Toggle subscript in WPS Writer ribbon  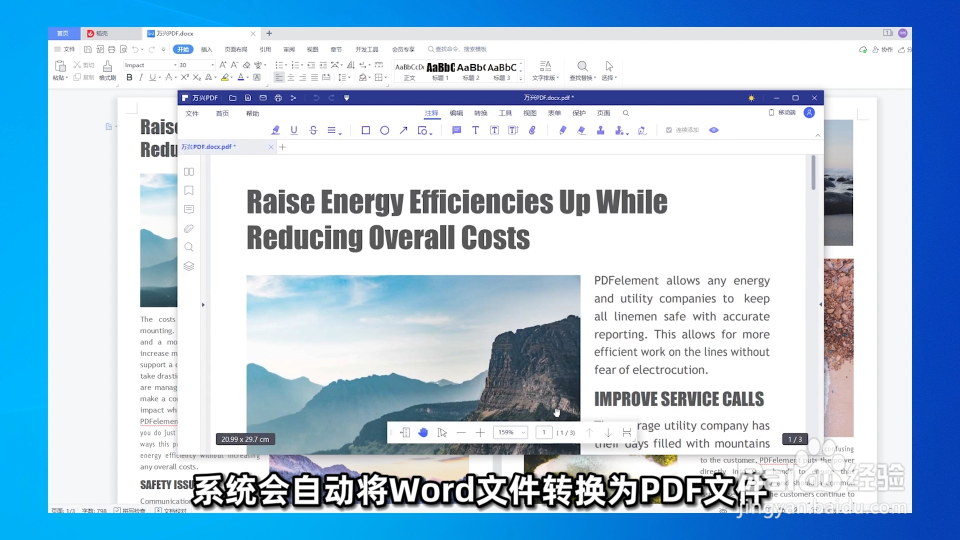click(x=197, y=78)
